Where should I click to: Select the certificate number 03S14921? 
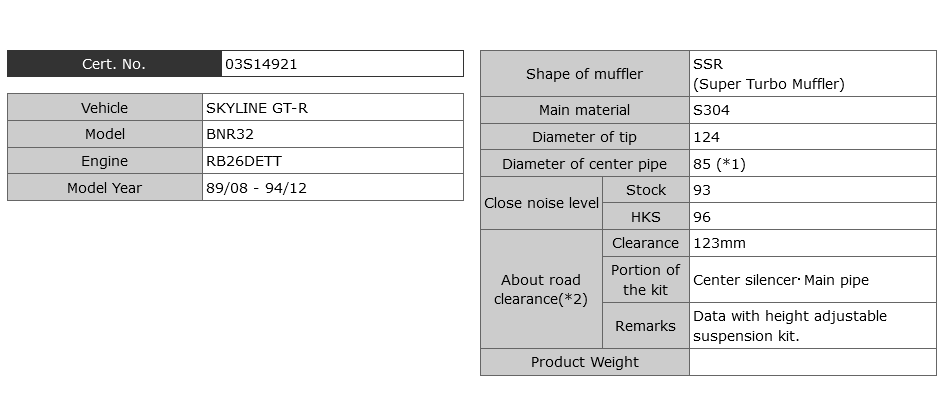(261, 64)
